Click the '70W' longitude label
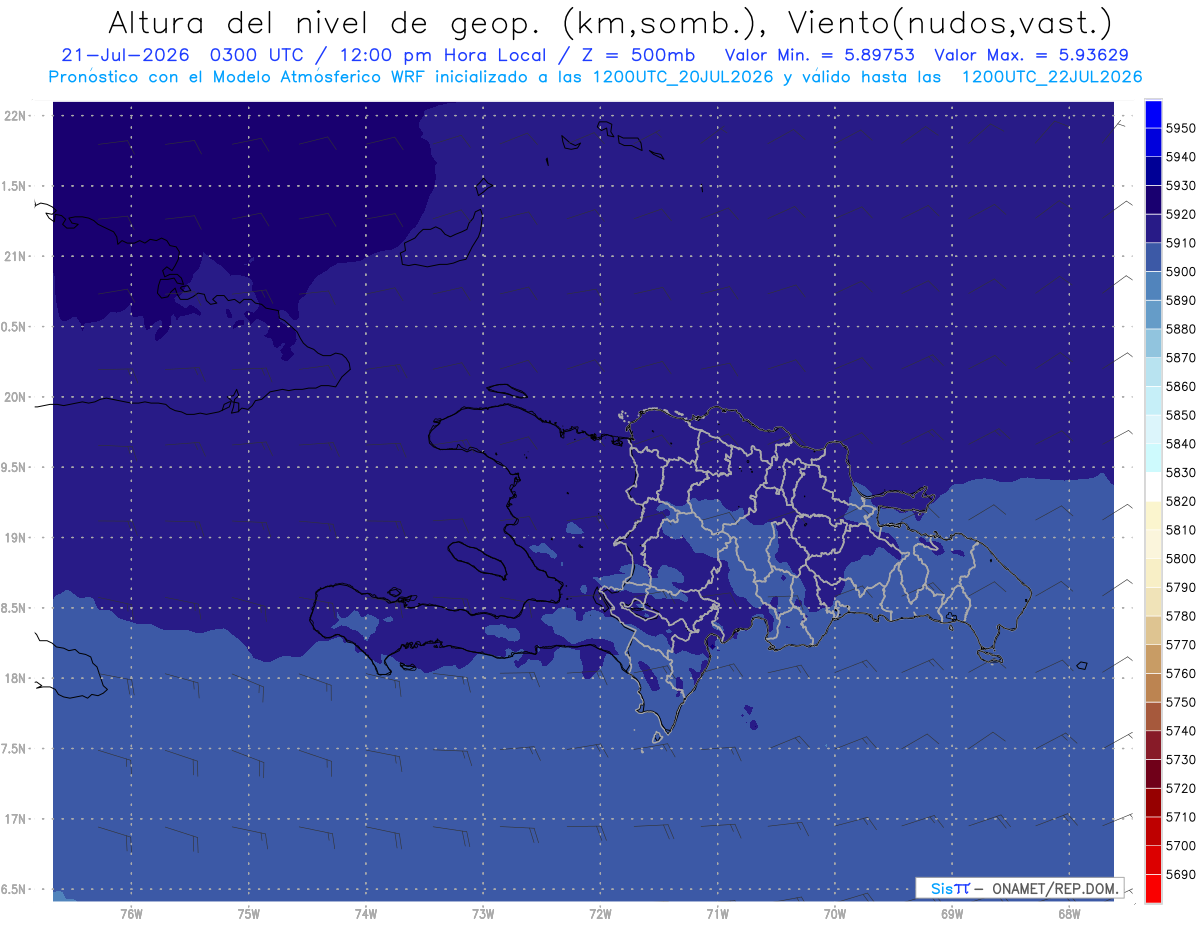Screen dimensions: 1200x927 click(835, 913)
